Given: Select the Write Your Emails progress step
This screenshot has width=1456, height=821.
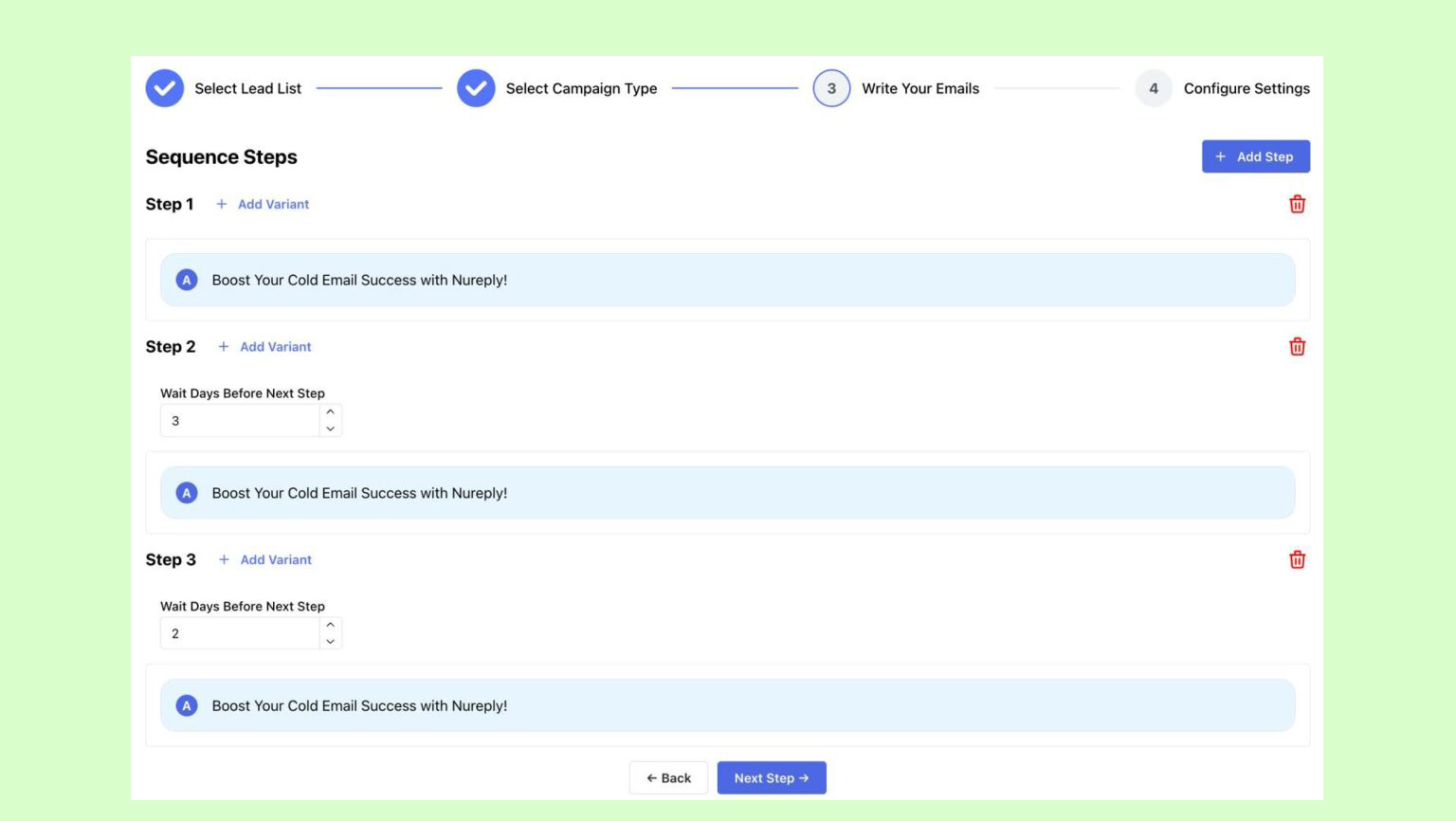Looking at the screenshot, I should 831,87.
